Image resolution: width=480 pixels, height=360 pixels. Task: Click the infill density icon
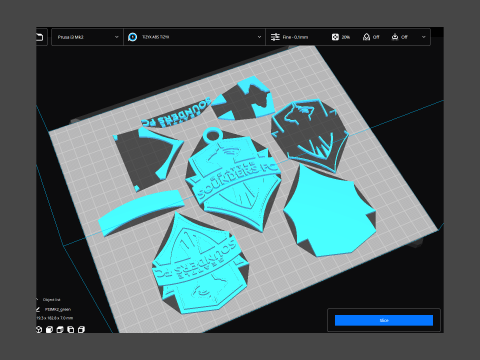[x=335, y=37]
